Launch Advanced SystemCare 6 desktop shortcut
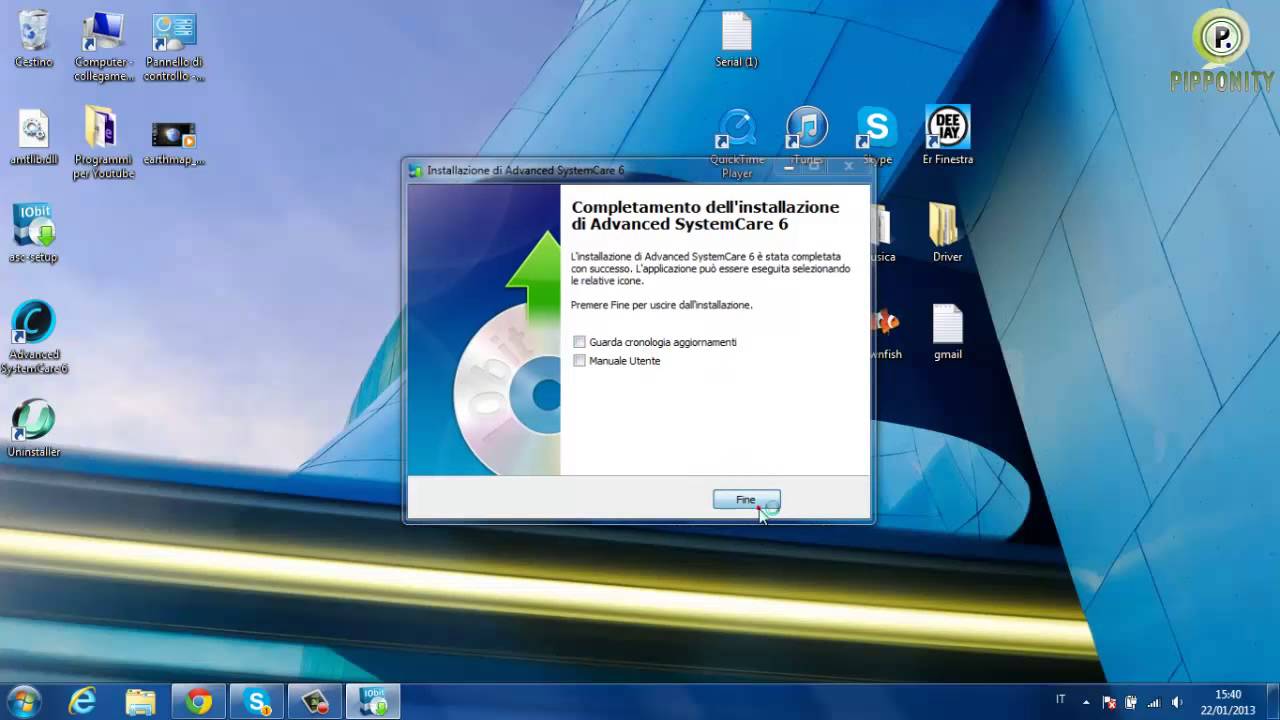1280x720 pixels. (x=34, y=337)
